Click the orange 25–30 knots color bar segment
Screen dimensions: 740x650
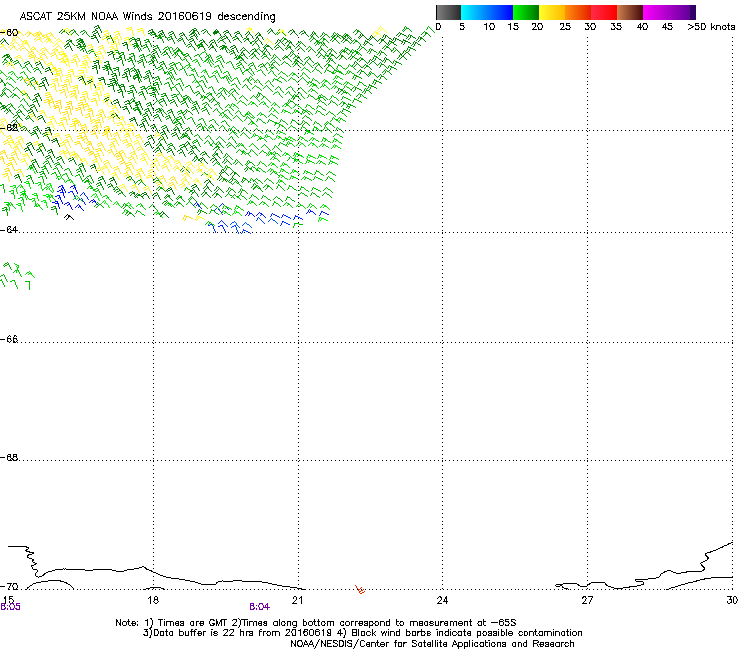pos(578,12)
